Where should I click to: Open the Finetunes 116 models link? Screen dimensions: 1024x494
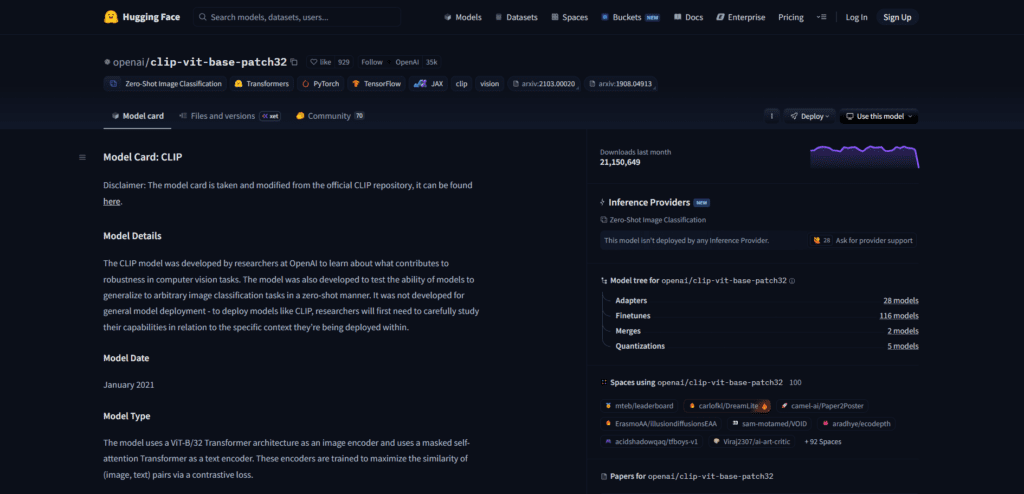pos(899,316)
